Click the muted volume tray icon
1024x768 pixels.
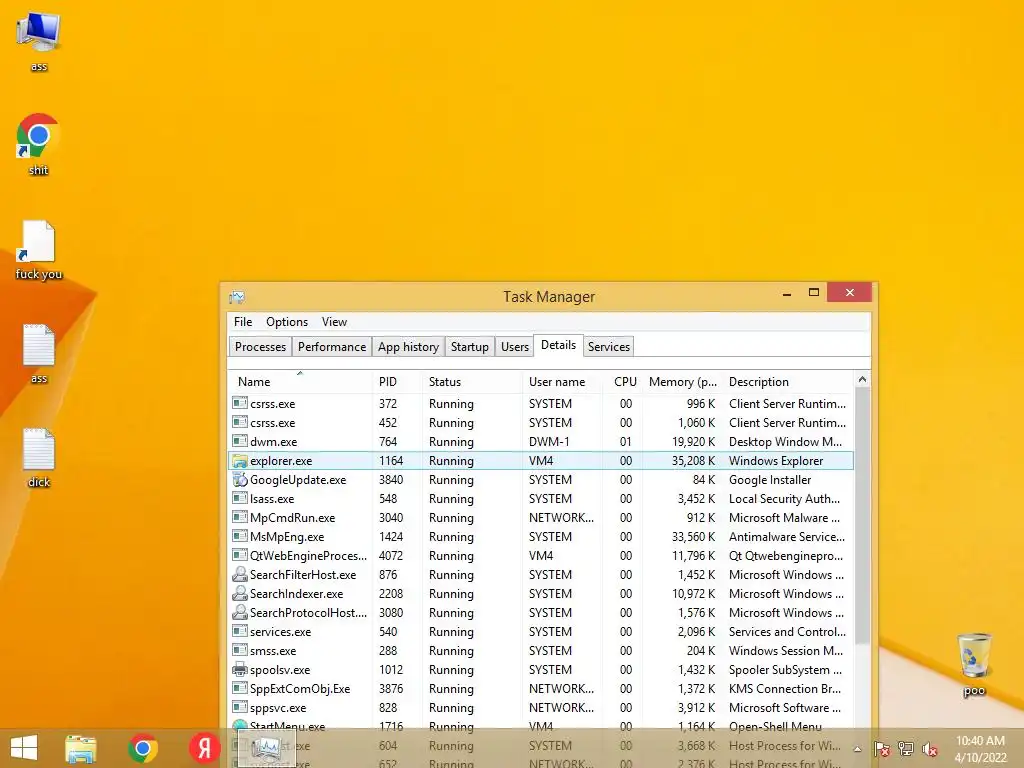tap(930, 749)
